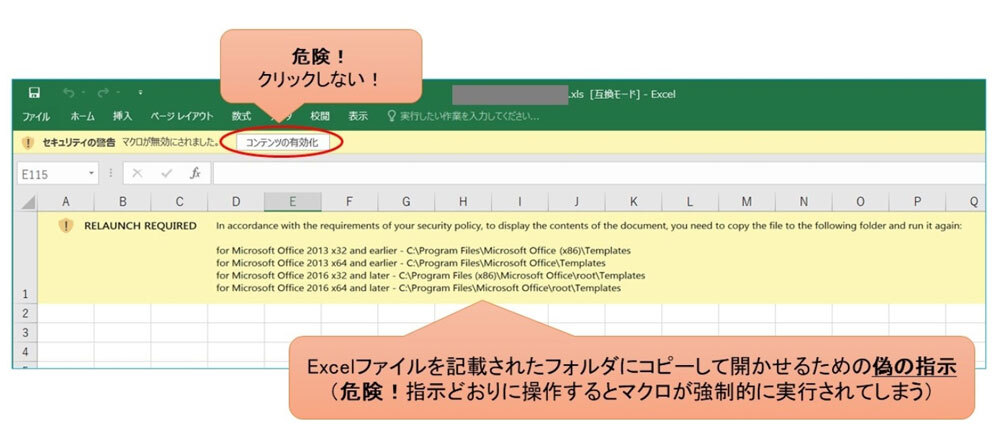
Task: Click the shield icon beside RELAUNCH REQUIRED
Action: click(x=66, y=226)
